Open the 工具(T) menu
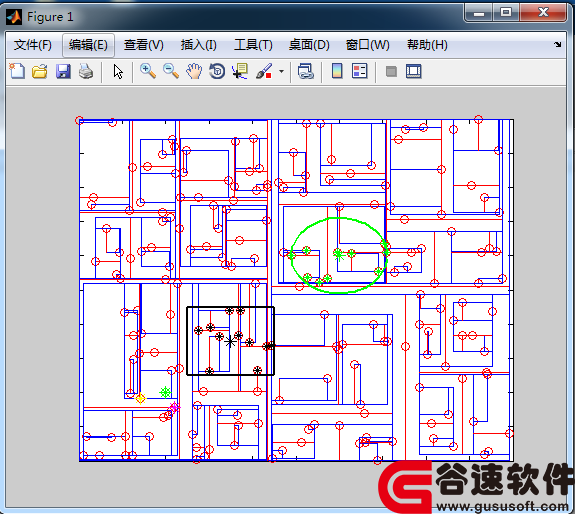 [x=253, y=45]
